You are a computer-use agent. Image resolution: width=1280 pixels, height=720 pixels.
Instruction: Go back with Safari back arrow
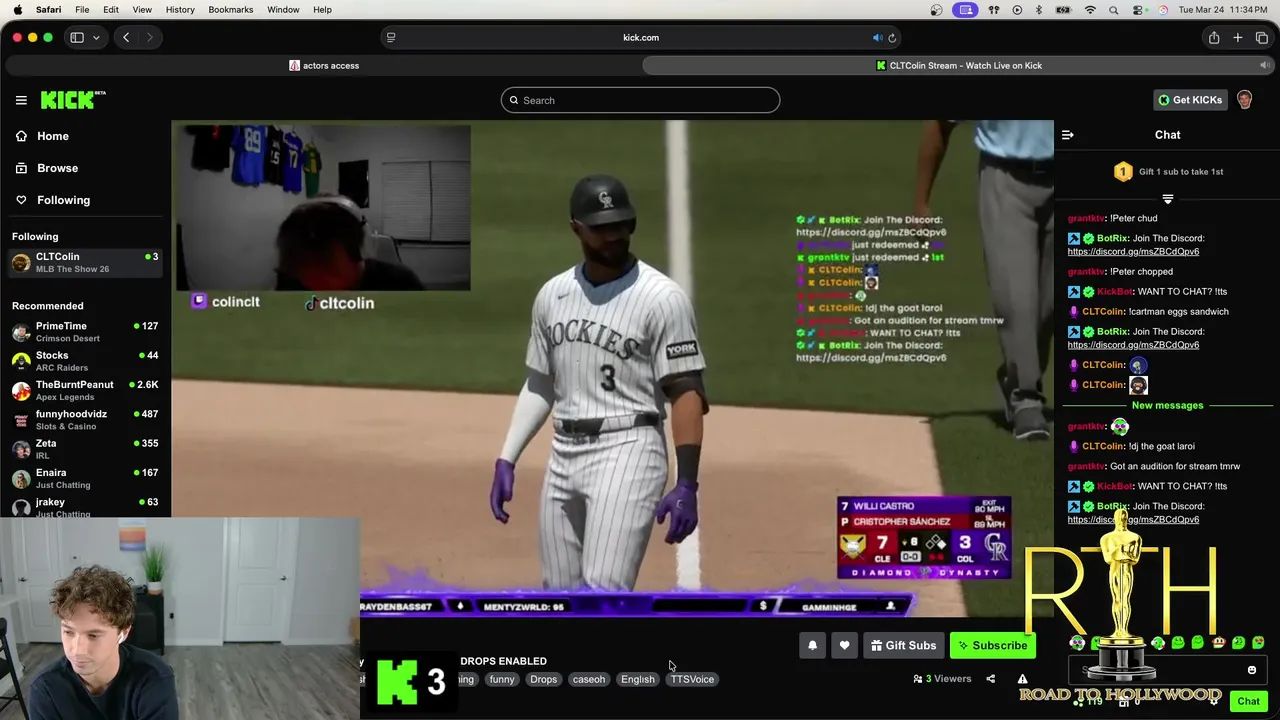coord(126,37)
